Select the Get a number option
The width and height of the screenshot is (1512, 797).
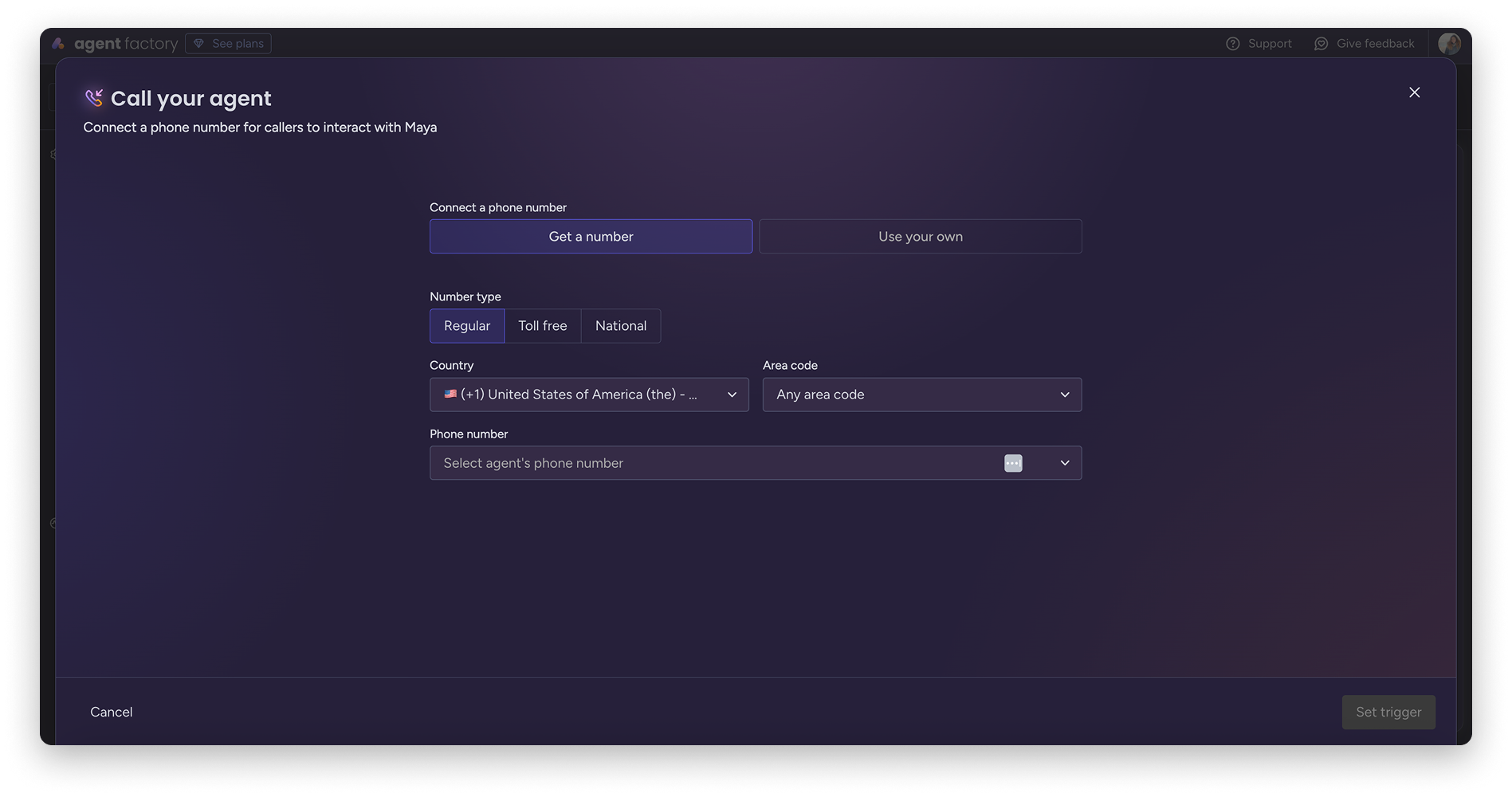tap(591, 237)
